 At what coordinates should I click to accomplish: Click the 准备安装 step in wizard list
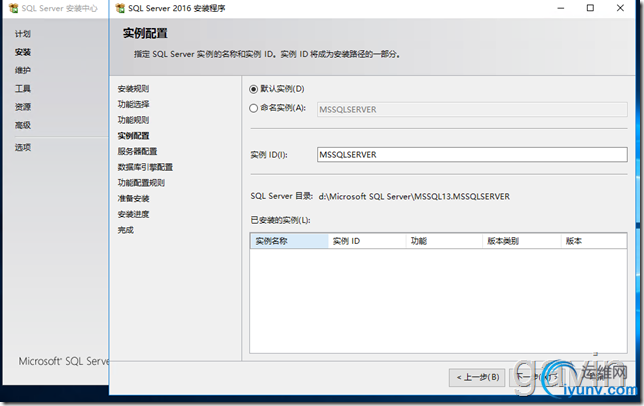(x=133, y=198)
